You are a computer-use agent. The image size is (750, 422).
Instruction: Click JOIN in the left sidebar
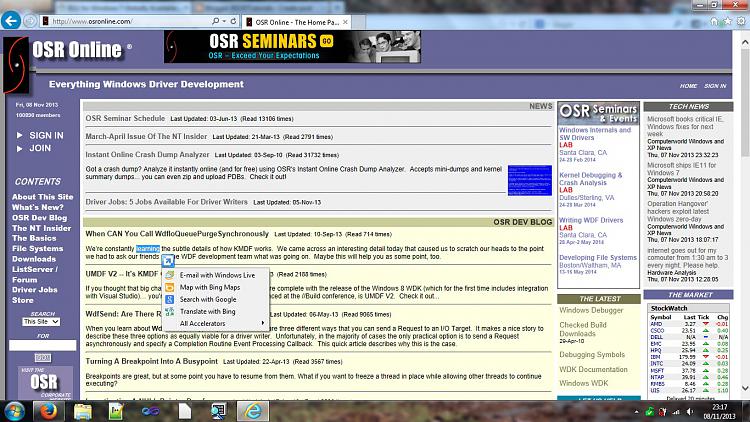point(40,148)
